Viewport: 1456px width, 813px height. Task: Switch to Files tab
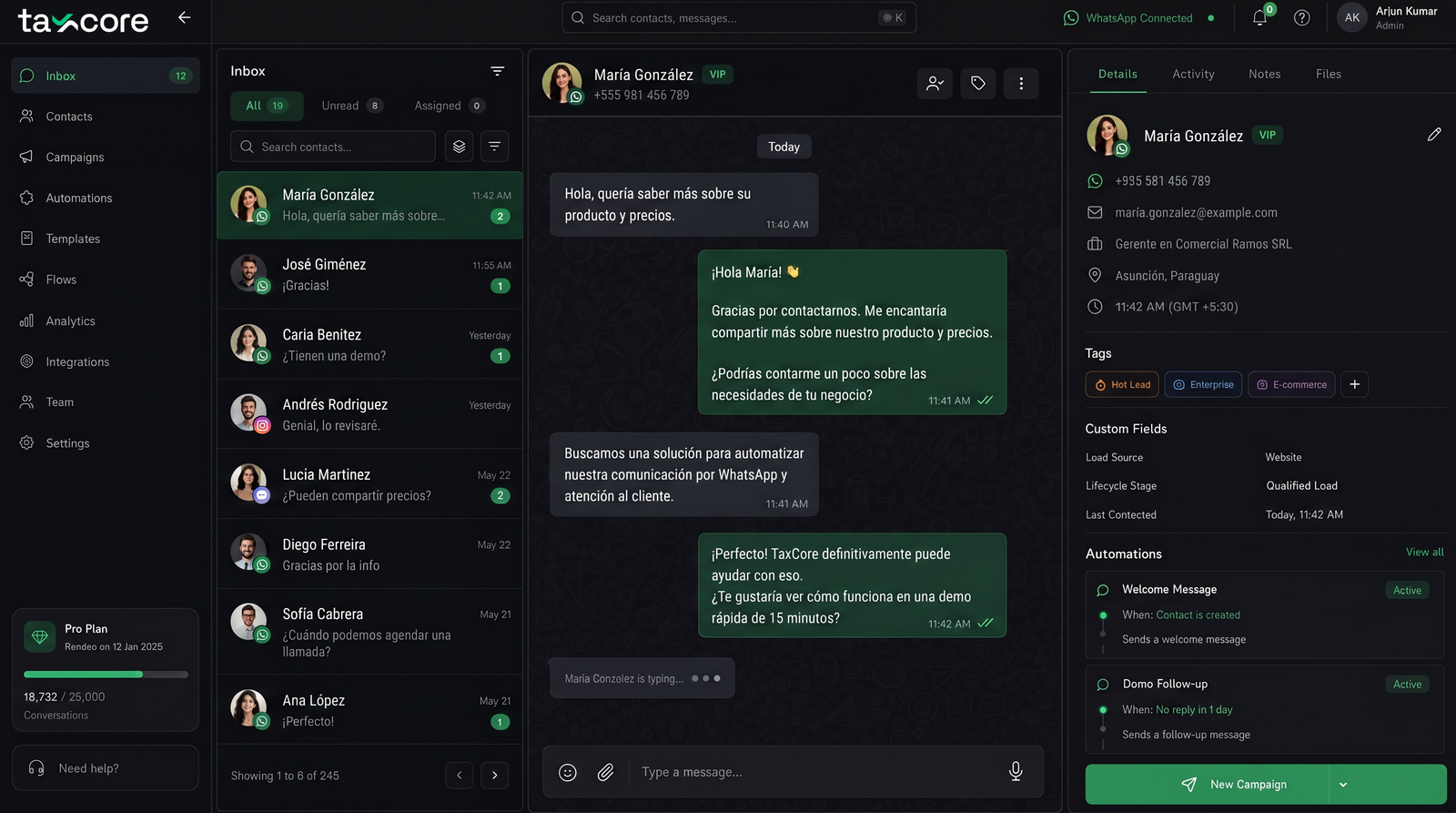point(1329,74)
